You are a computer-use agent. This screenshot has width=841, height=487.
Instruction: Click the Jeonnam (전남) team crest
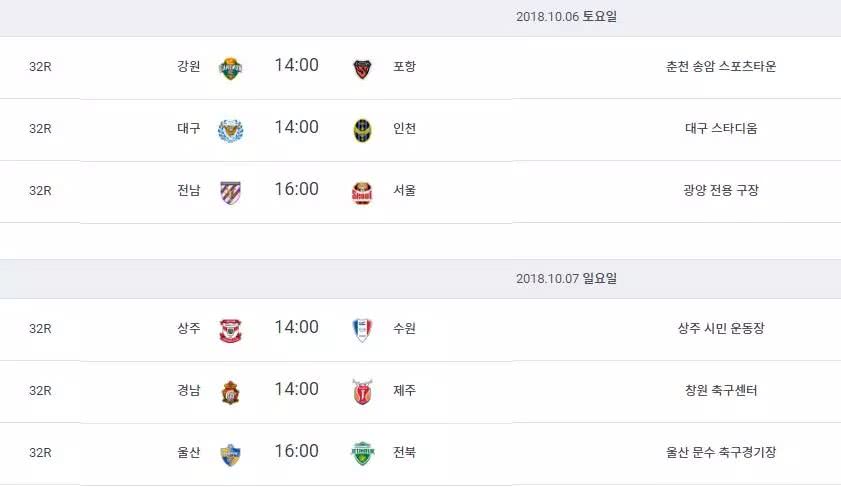pyautogui.click(x=230, y=192)
